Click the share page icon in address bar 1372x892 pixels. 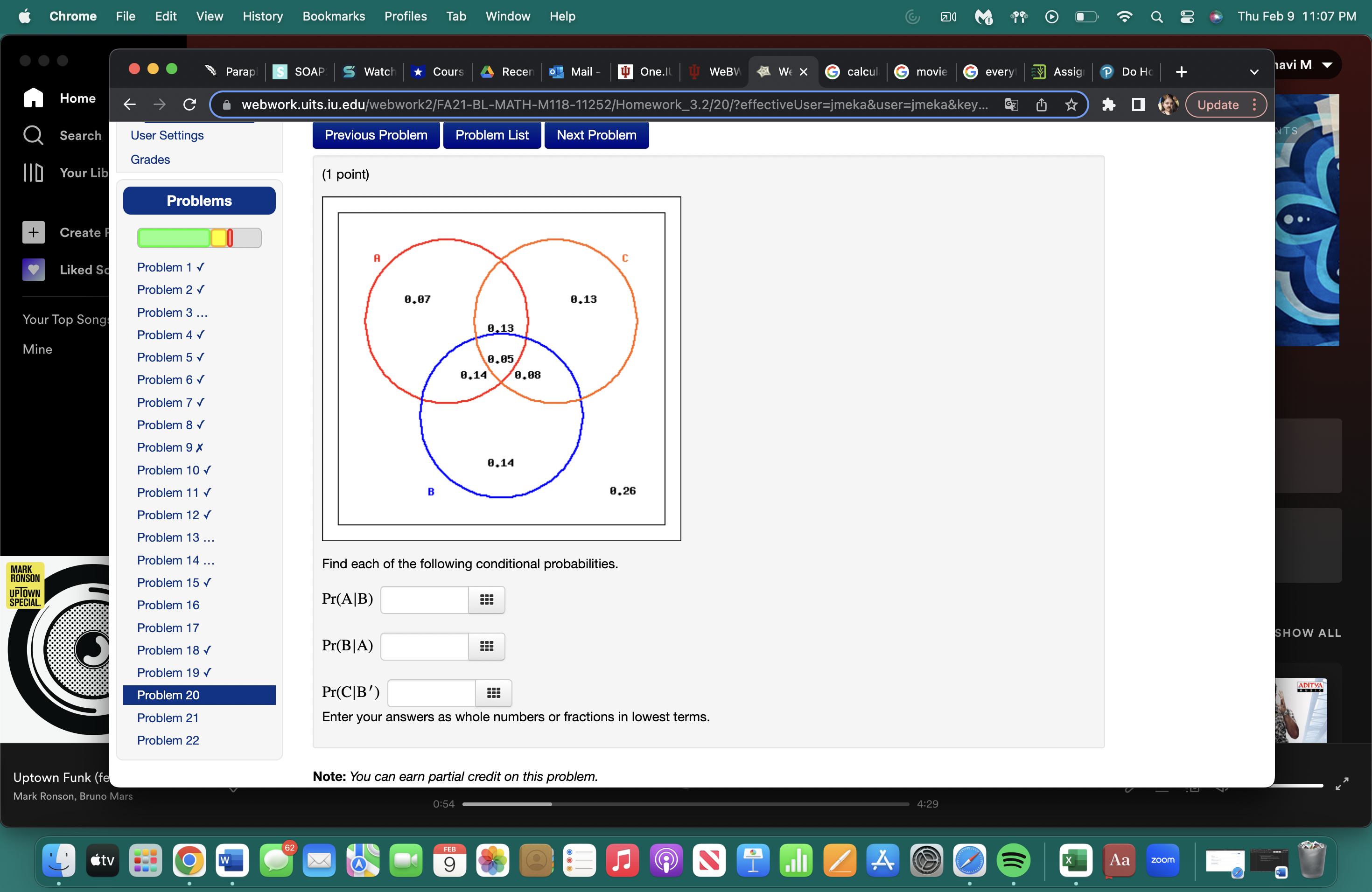click(1041, 105)
